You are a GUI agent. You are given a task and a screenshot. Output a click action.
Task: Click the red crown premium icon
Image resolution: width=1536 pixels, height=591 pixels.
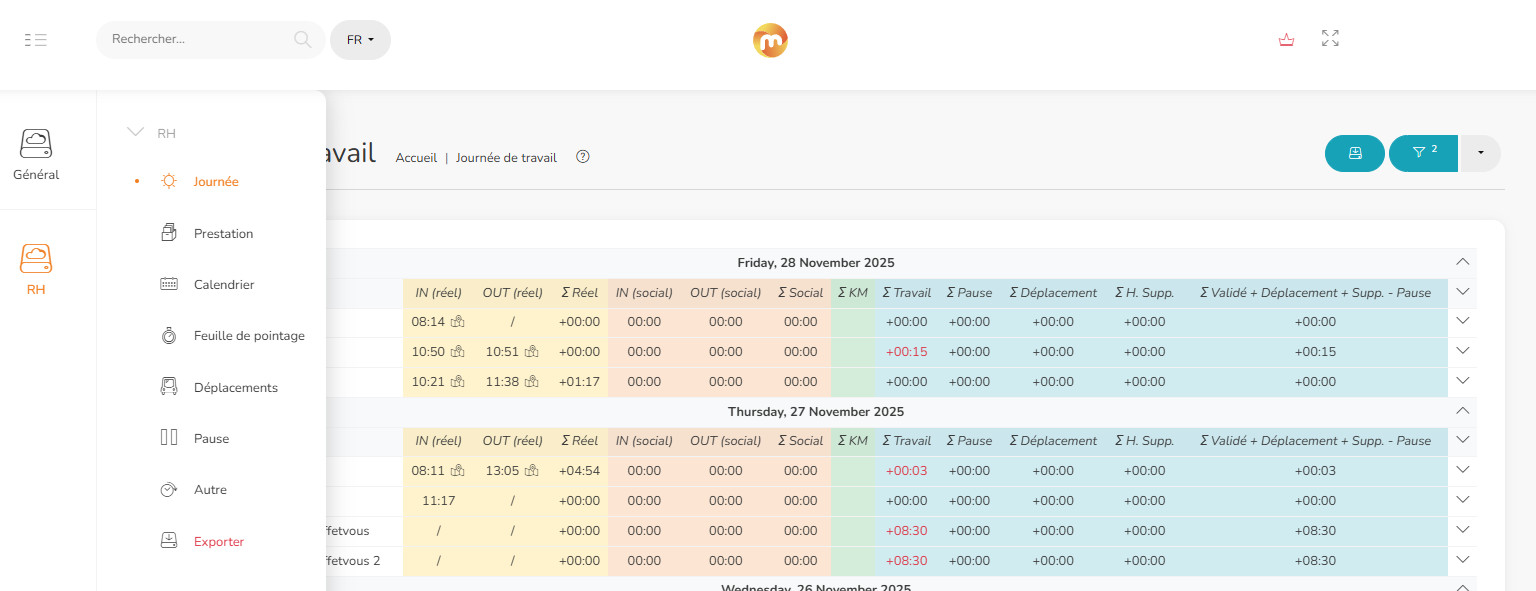point(1286,40)
